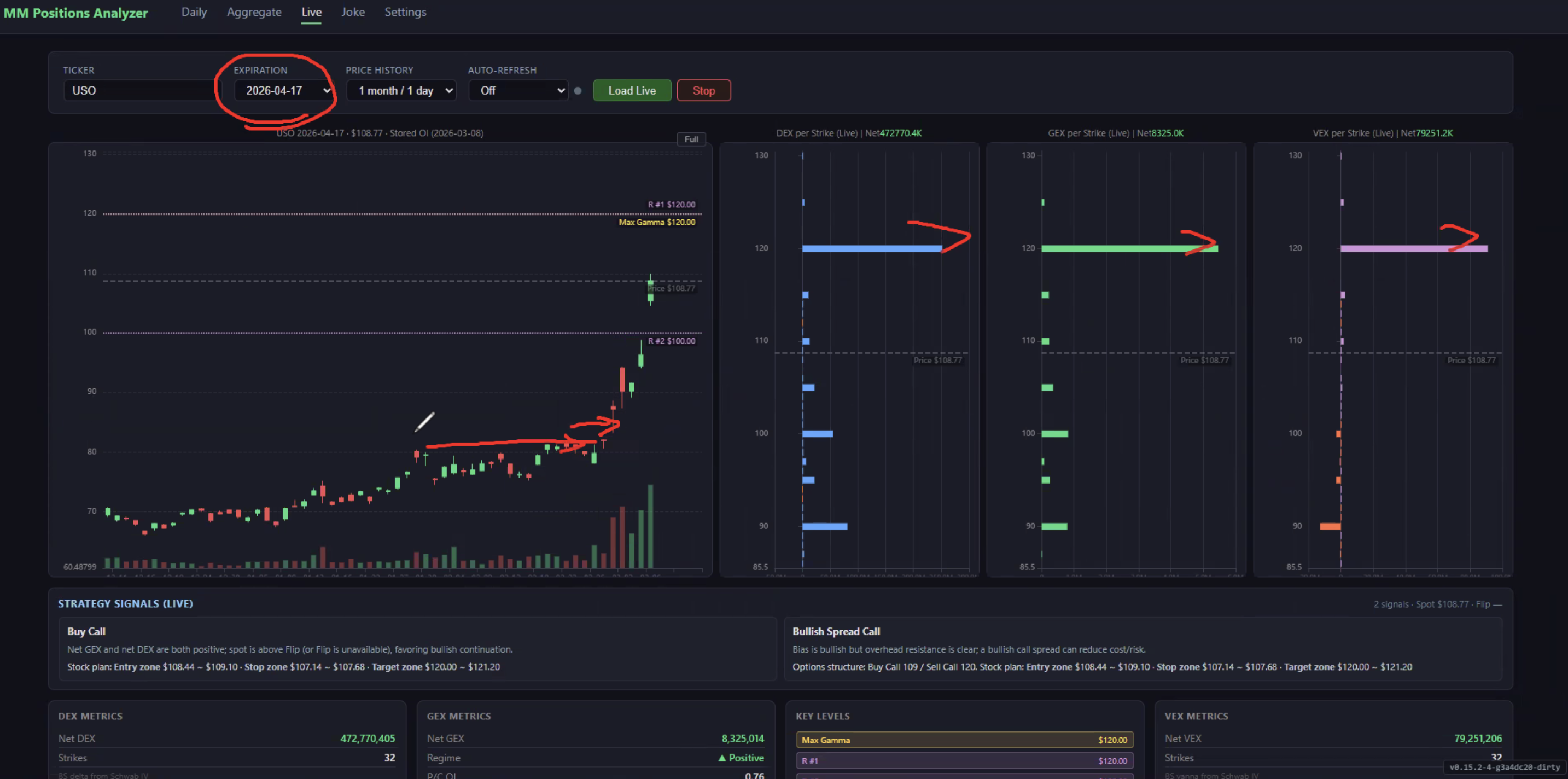
Task: Expand the Price History dropdown
Action: click(x=401, y=90)
